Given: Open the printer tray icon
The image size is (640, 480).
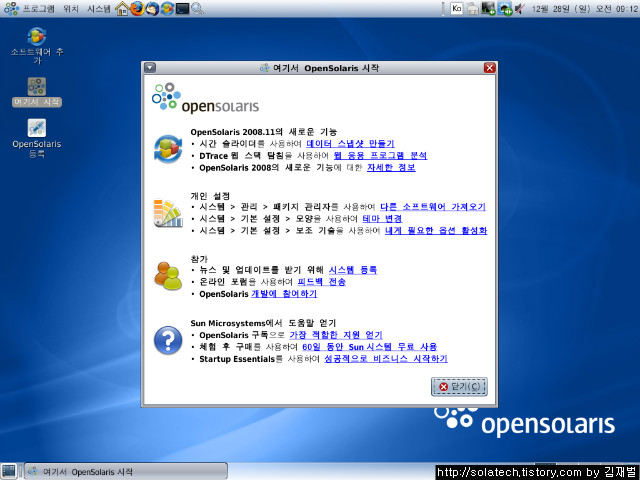Looking at the screenshot, I should 473,9.
